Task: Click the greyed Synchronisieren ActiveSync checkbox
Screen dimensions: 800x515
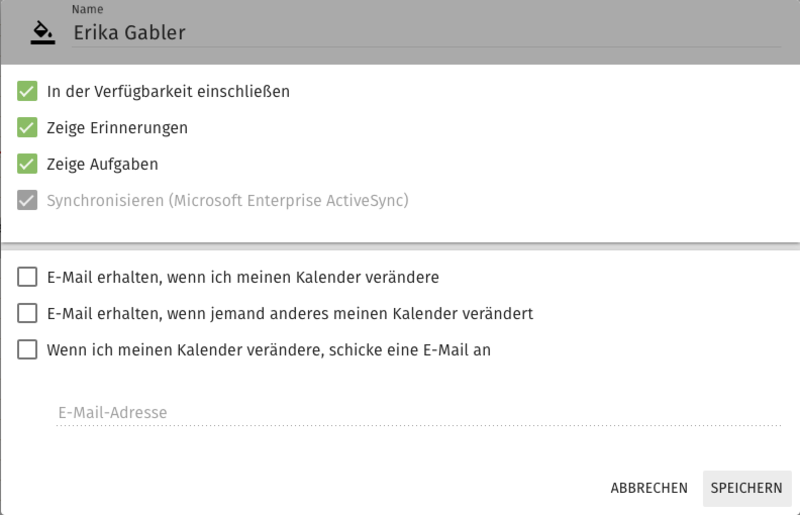Action: tap(27, 201)
